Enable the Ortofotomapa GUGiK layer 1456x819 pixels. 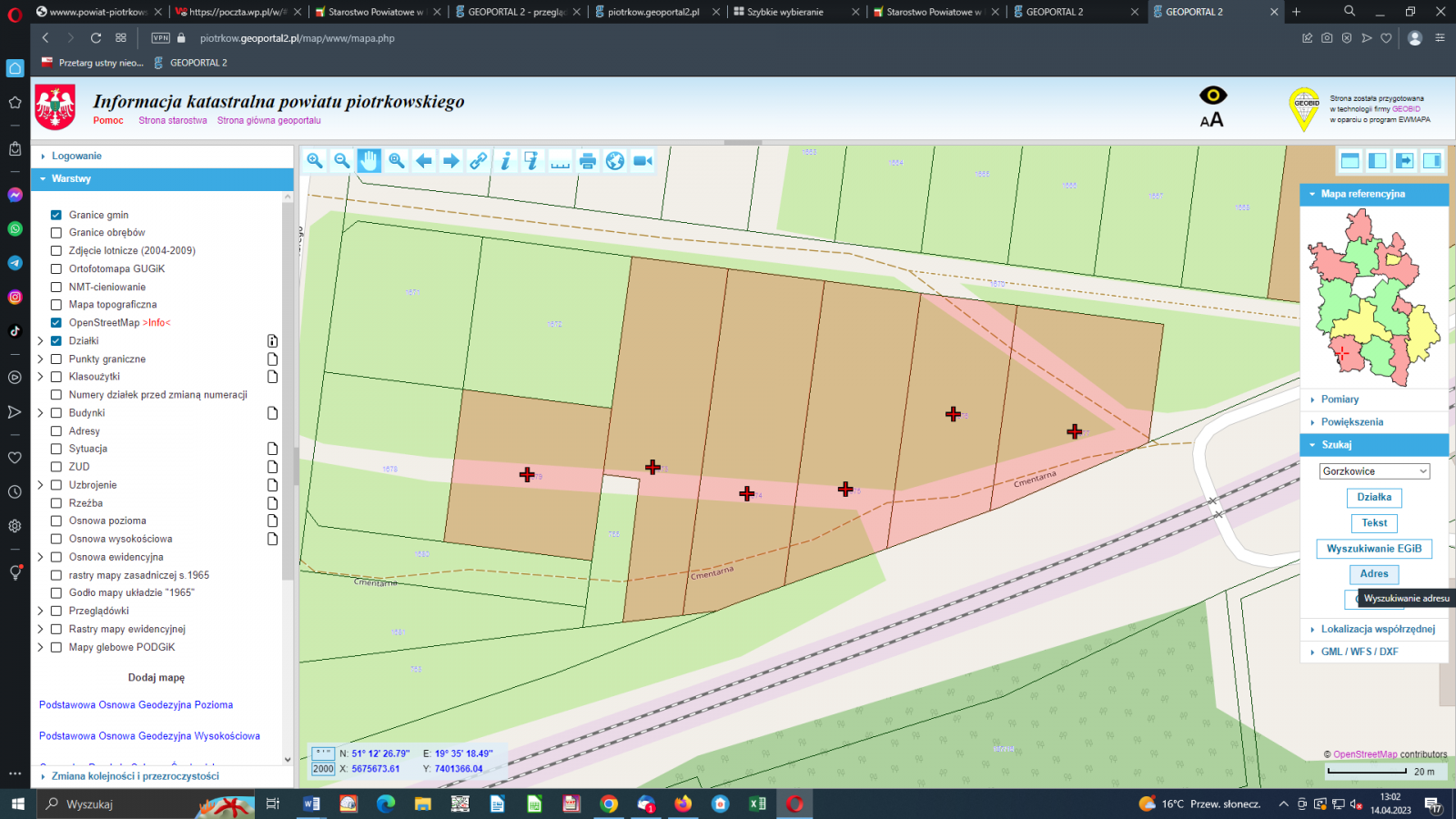[x=56, y=269]
